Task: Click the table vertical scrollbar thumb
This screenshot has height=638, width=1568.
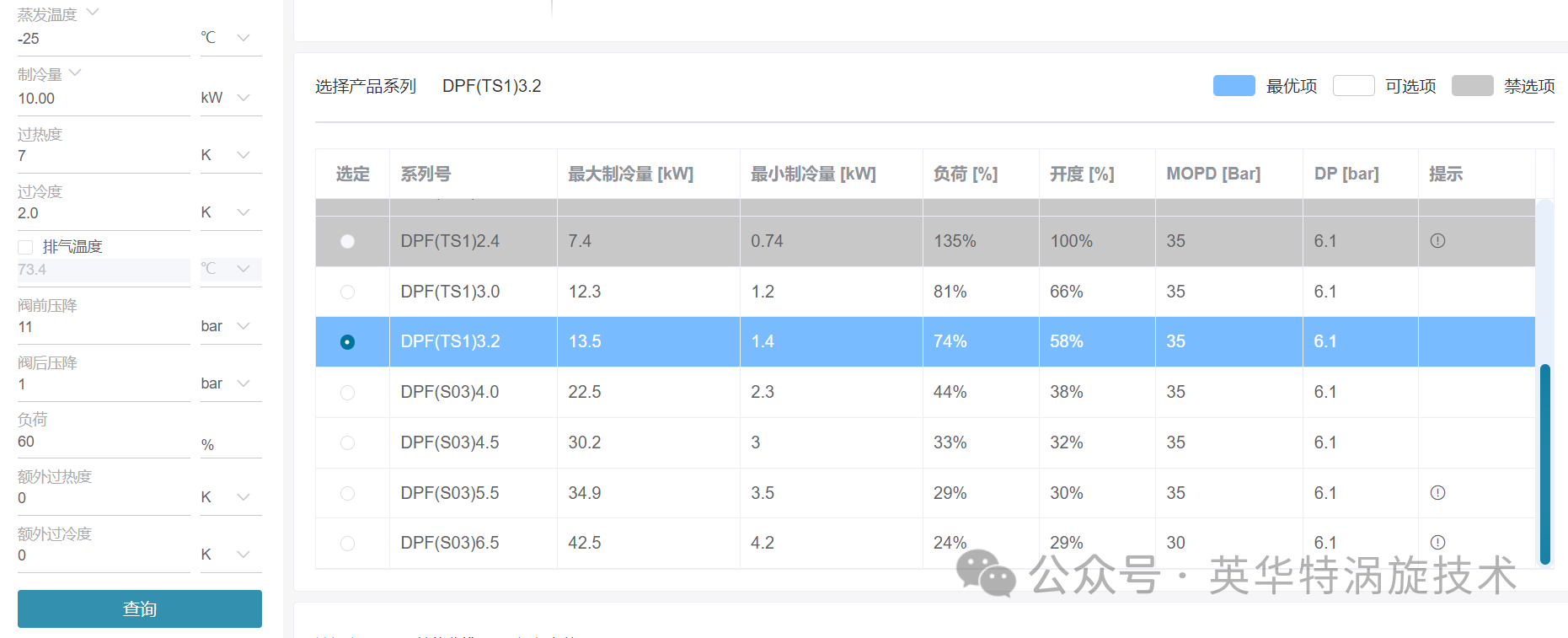Action: coord(1545,464)
